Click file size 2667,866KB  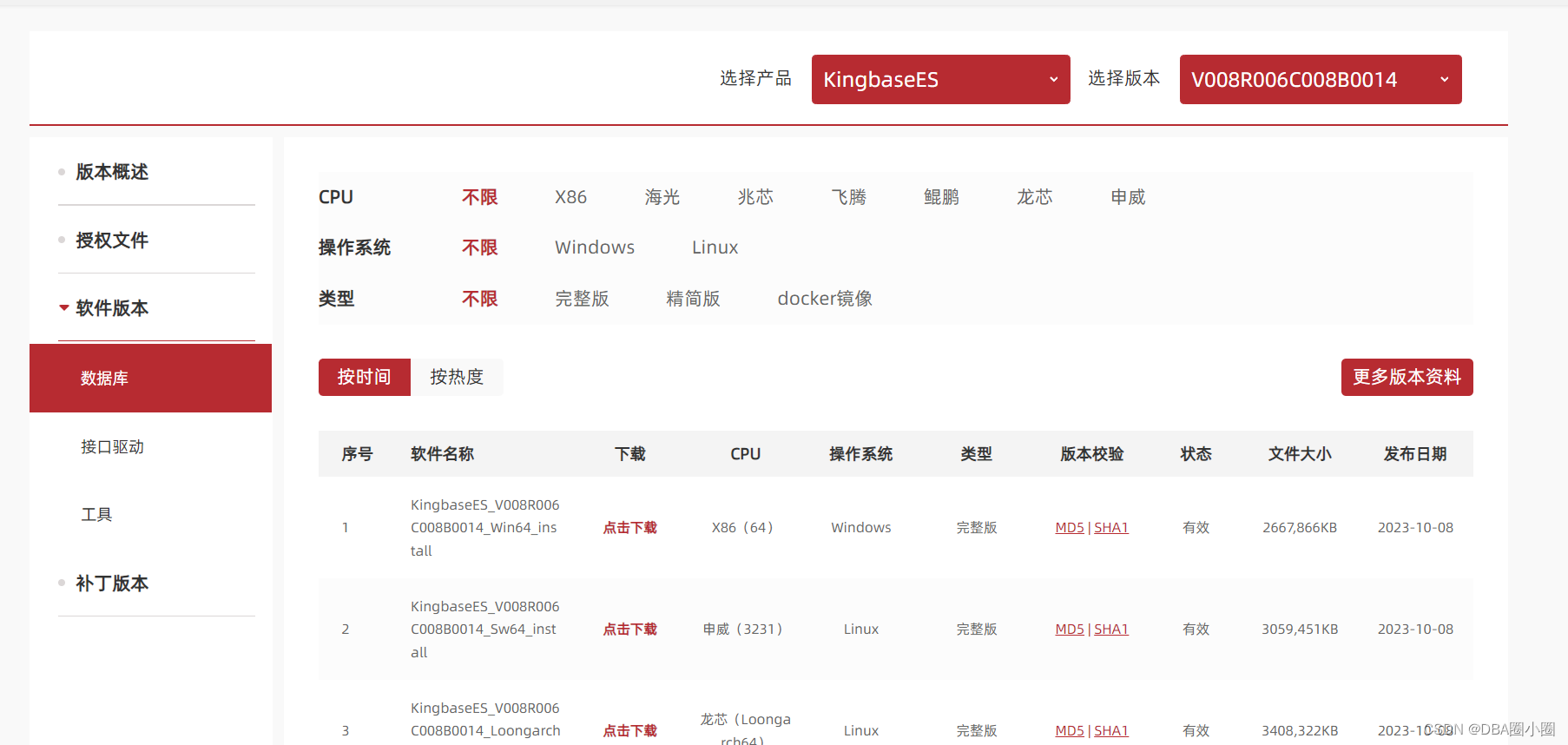(1300, 528)
